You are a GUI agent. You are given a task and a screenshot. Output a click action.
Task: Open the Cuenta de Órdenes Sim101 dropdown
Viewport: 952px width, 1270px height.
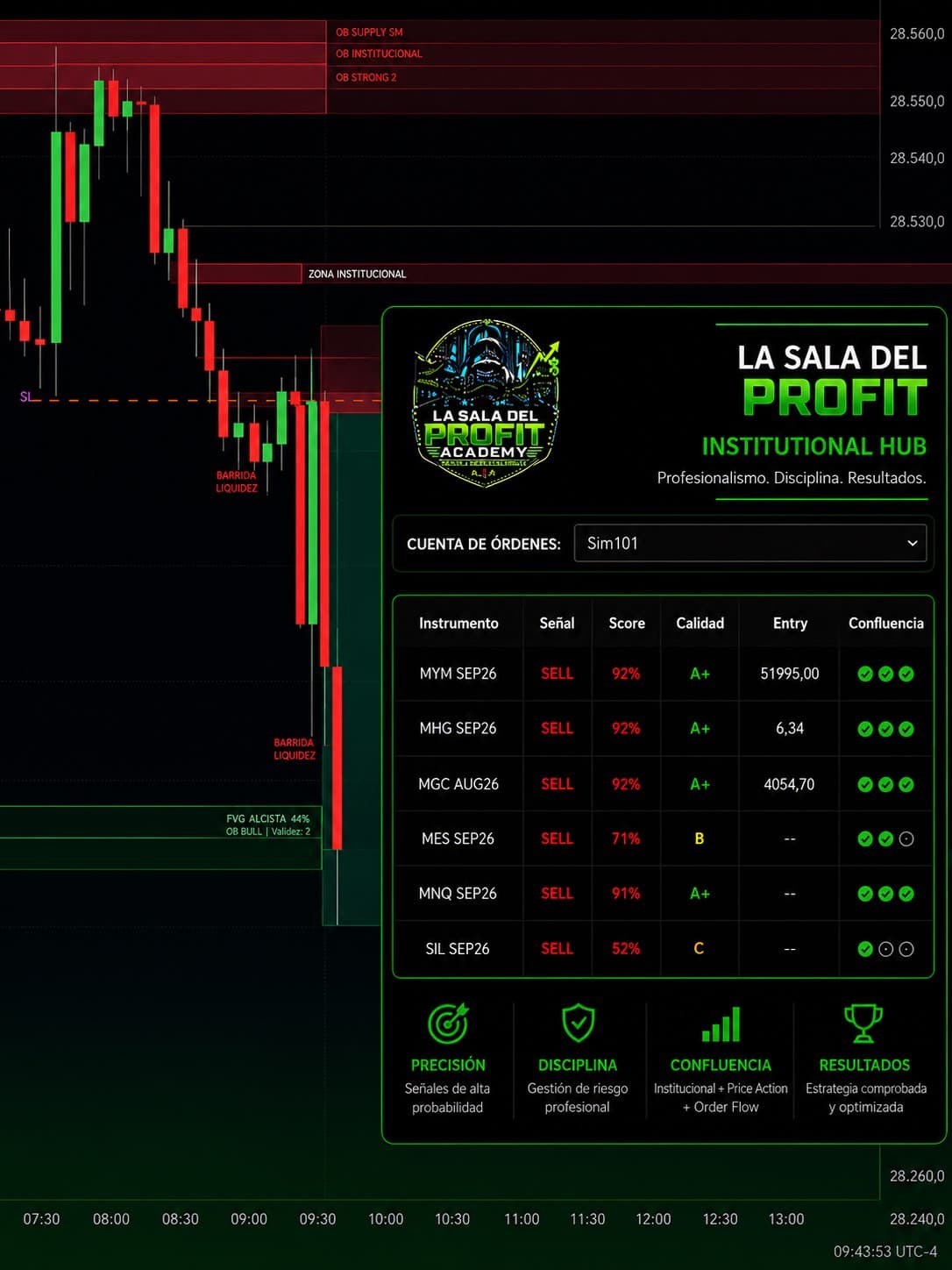tap(750, 543)
